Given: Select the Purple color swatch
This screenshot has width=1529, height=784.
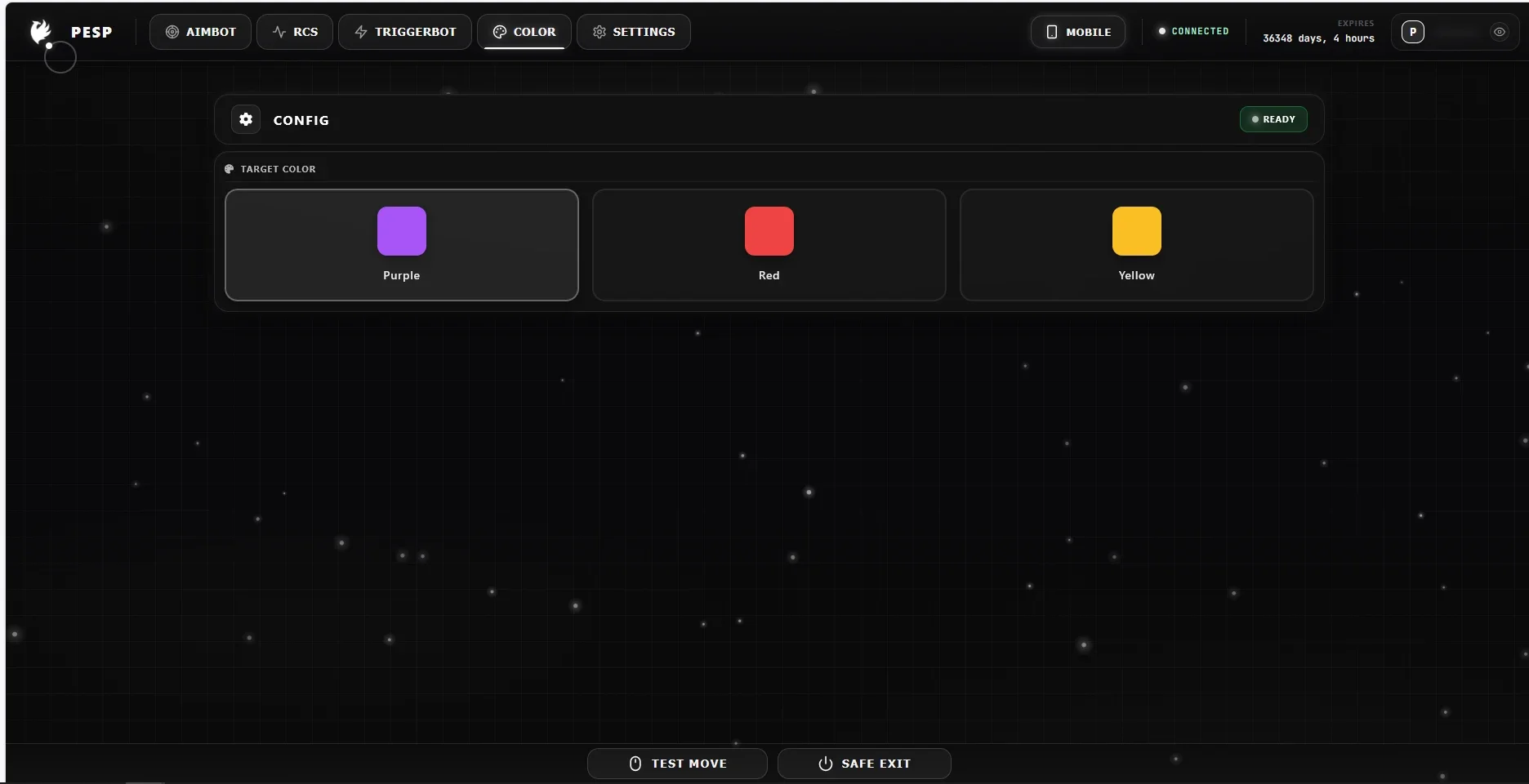Looking at the screenshot, I should click(x=402, y=231).
